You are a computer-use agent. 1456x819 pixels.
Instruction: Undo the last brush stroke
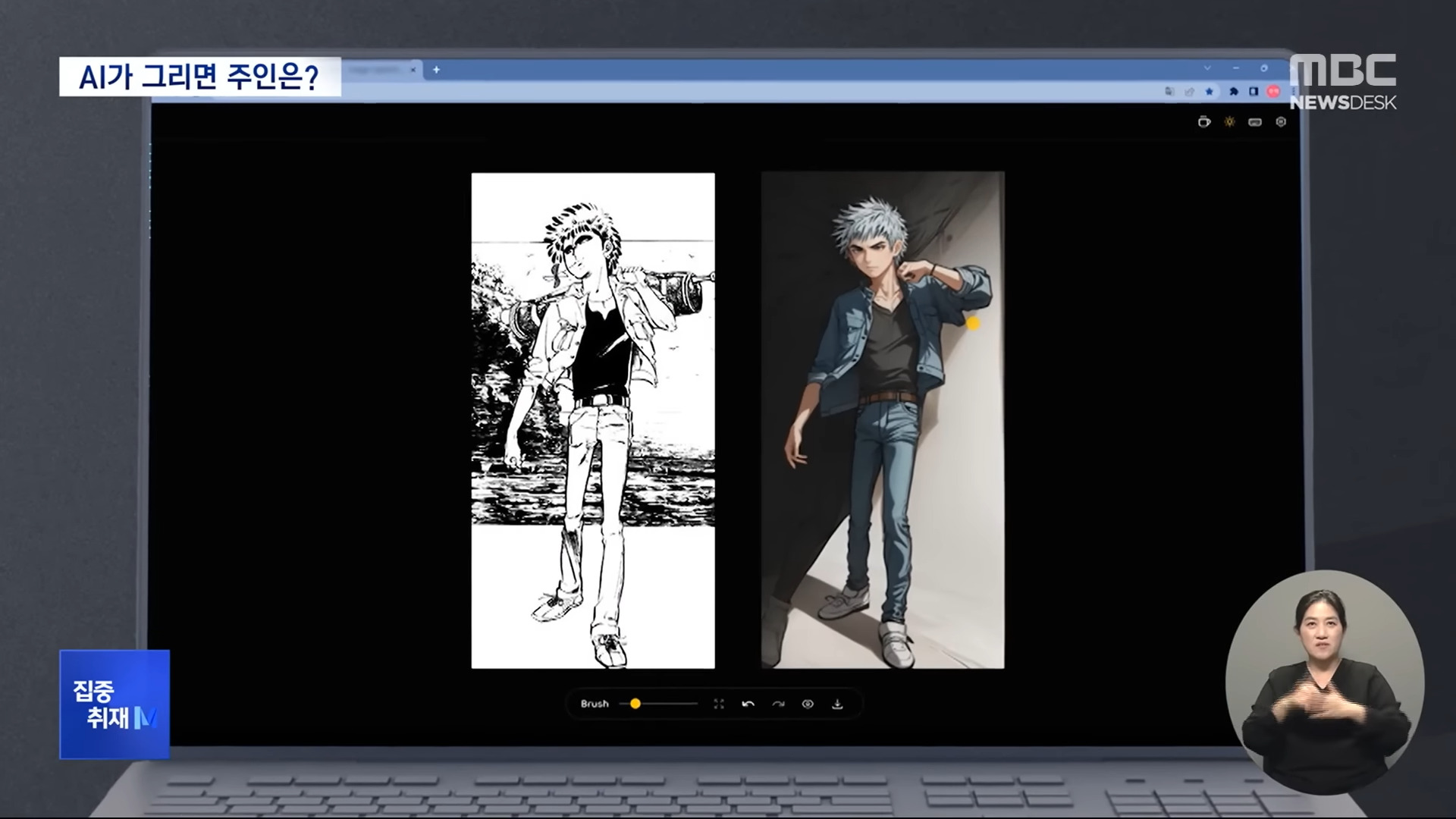(x=748, y=704)
